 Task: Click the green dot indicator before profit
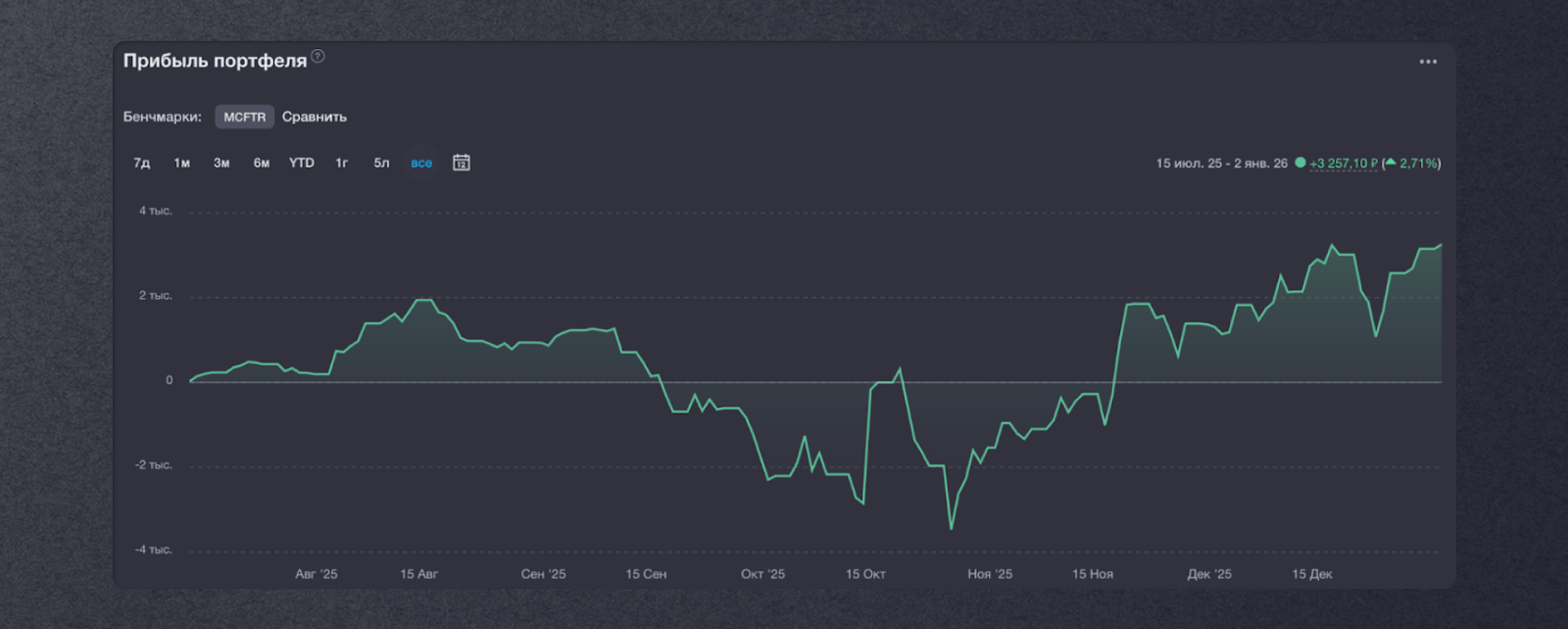click(x=1300, y=163)
